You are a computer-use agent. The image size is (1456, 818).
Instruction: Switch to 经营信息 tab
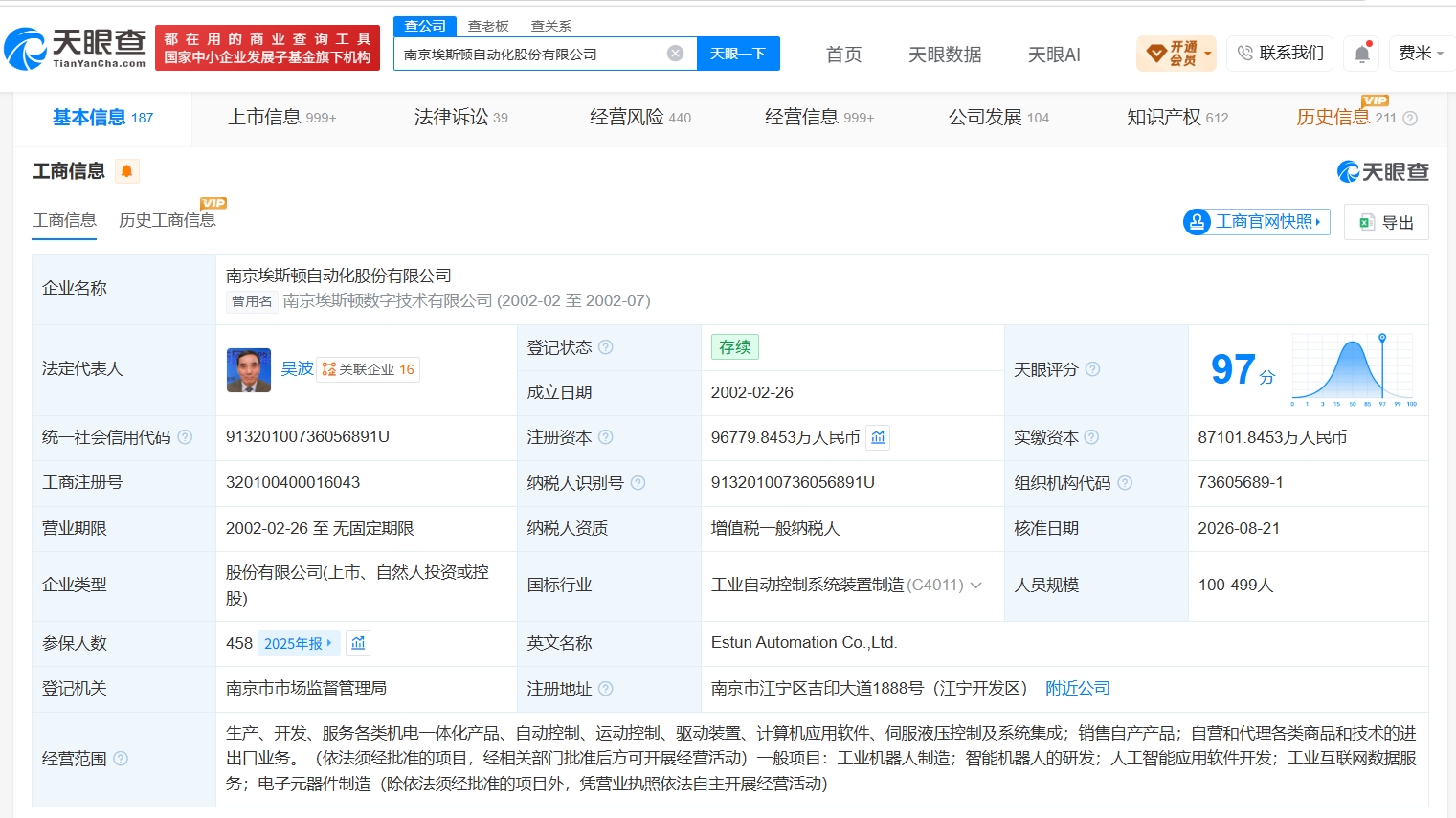click(x=819, y=118)
